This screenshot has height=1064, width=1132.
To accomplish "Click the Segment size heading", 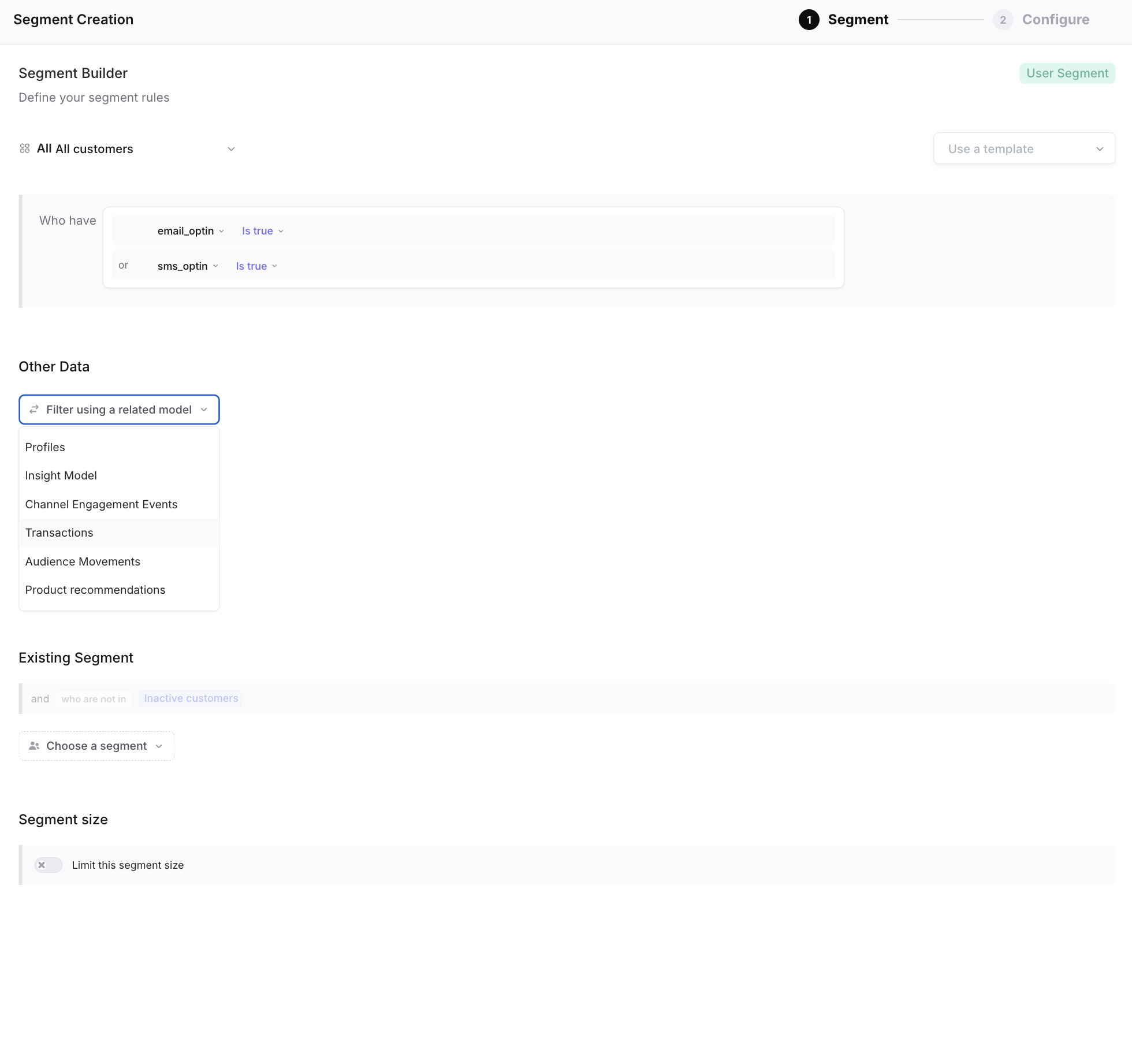I will [63, 820].
